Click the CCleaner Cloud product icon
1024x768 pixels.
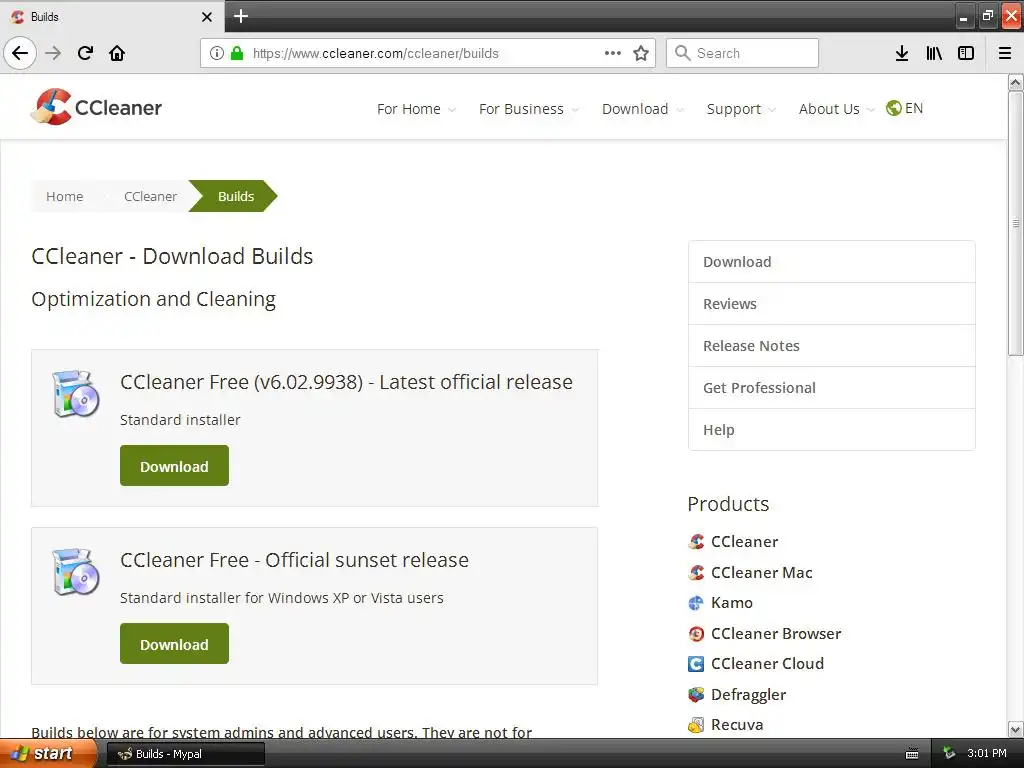pos(696,664)
